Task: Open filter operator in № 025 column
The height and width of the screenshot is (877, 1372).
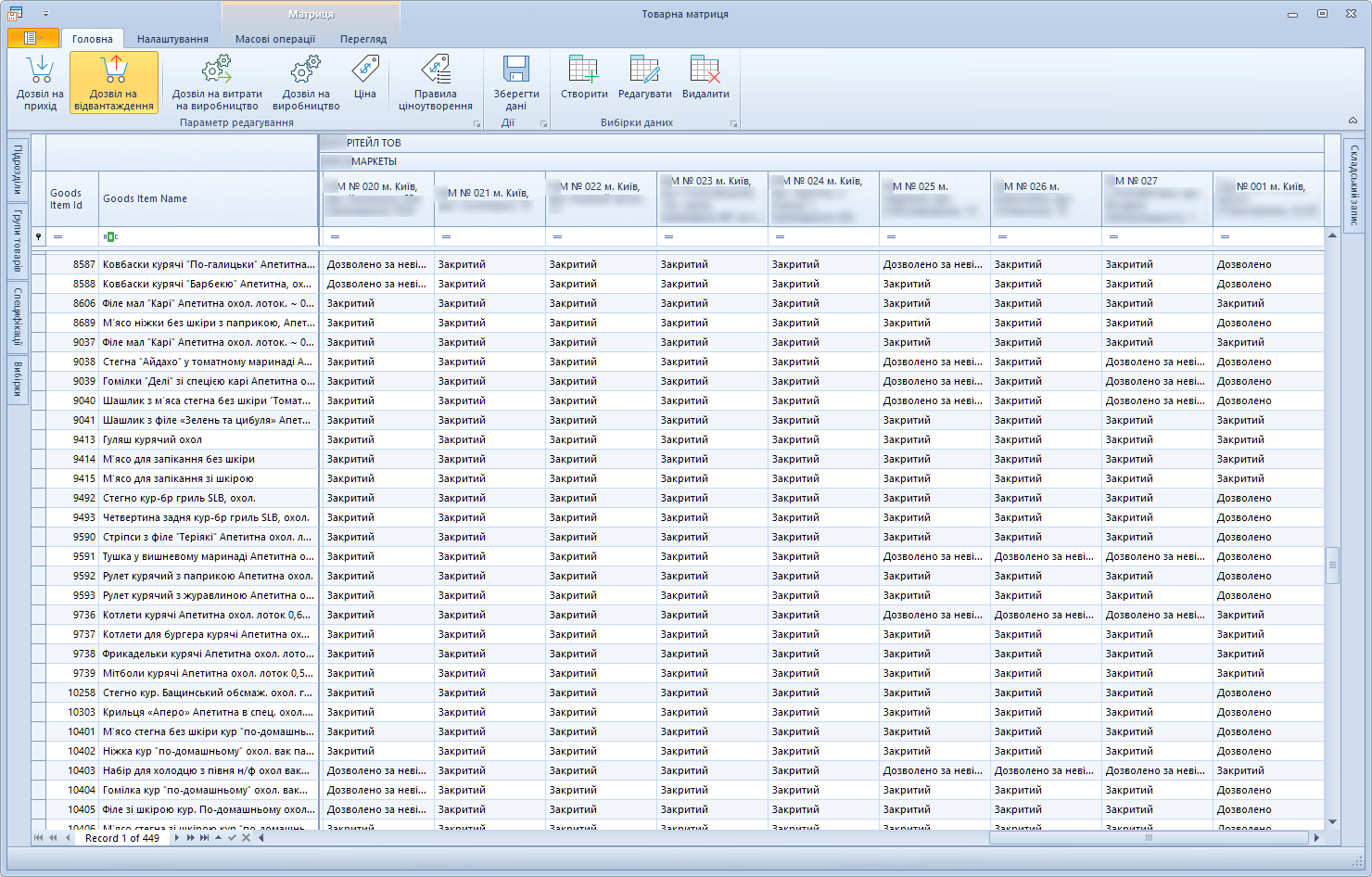Action: [x=892, y=237]
